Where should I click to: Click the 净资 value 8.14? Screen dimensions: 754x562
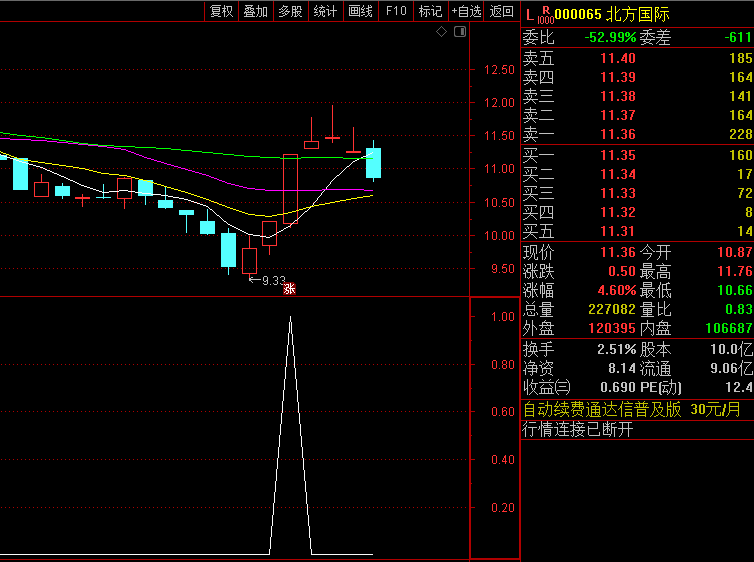click(622, 368)
